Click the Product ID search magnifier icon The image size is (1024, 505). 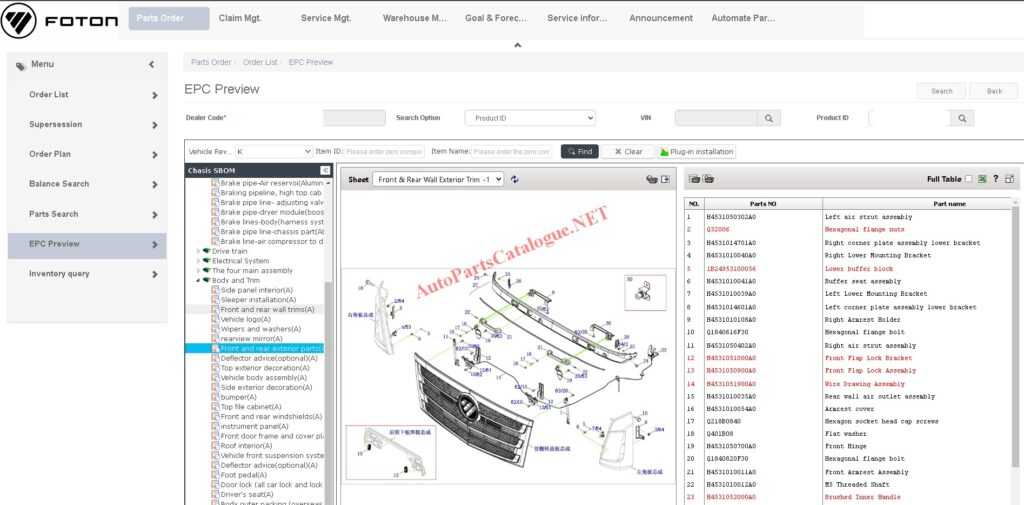962,118
